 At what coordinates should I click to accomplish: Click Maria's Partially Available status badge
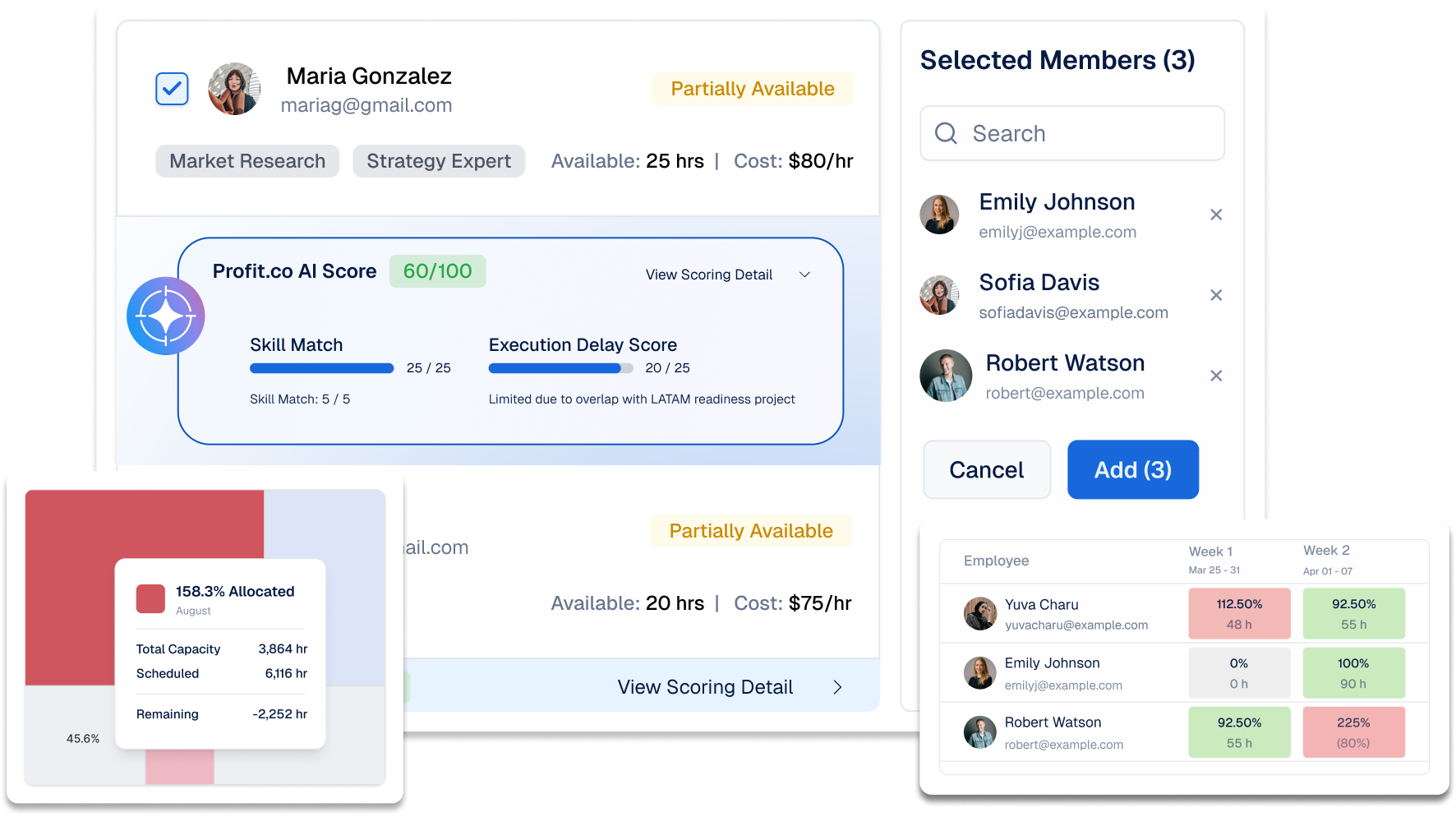coord(753,89)
